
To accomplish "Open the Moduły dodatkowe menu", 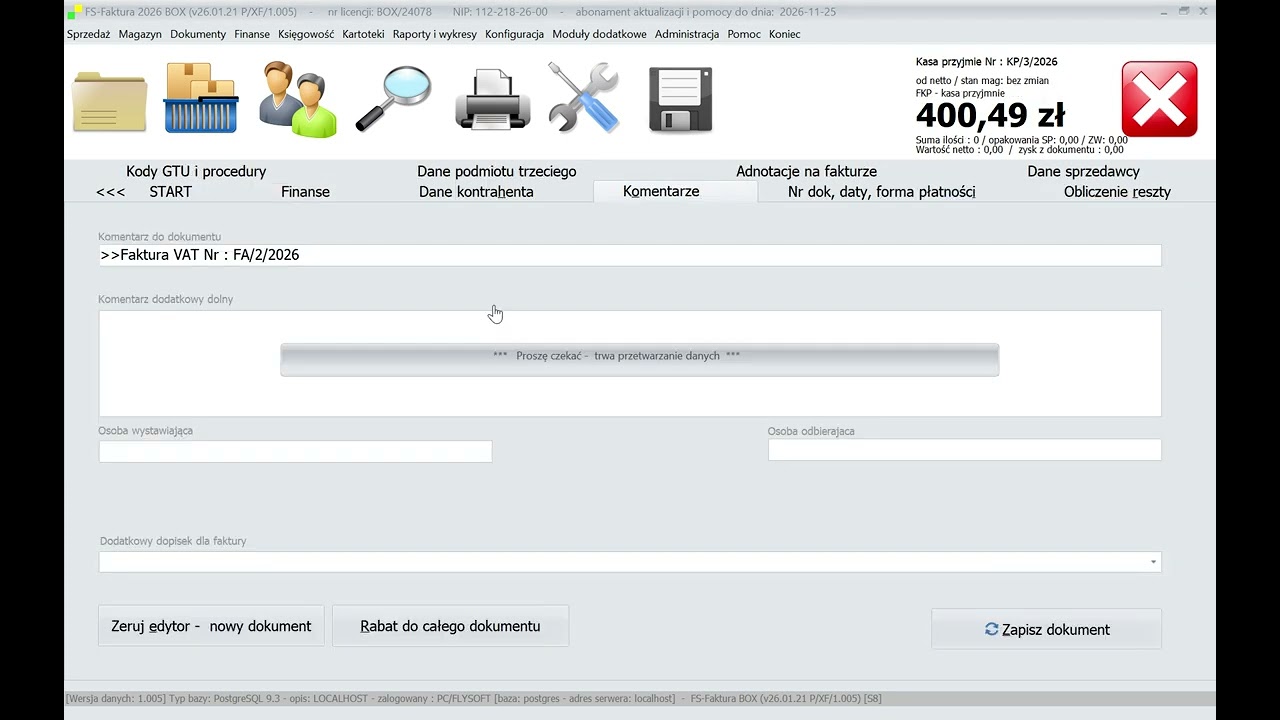I will (599, 34).
